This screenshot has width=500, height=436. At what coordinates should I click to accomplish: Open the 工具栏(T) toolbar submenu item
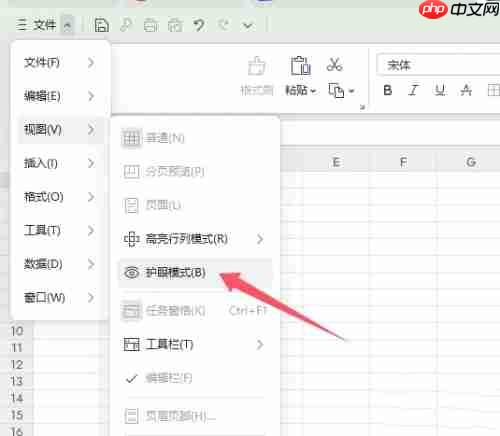tap(195, 344)
